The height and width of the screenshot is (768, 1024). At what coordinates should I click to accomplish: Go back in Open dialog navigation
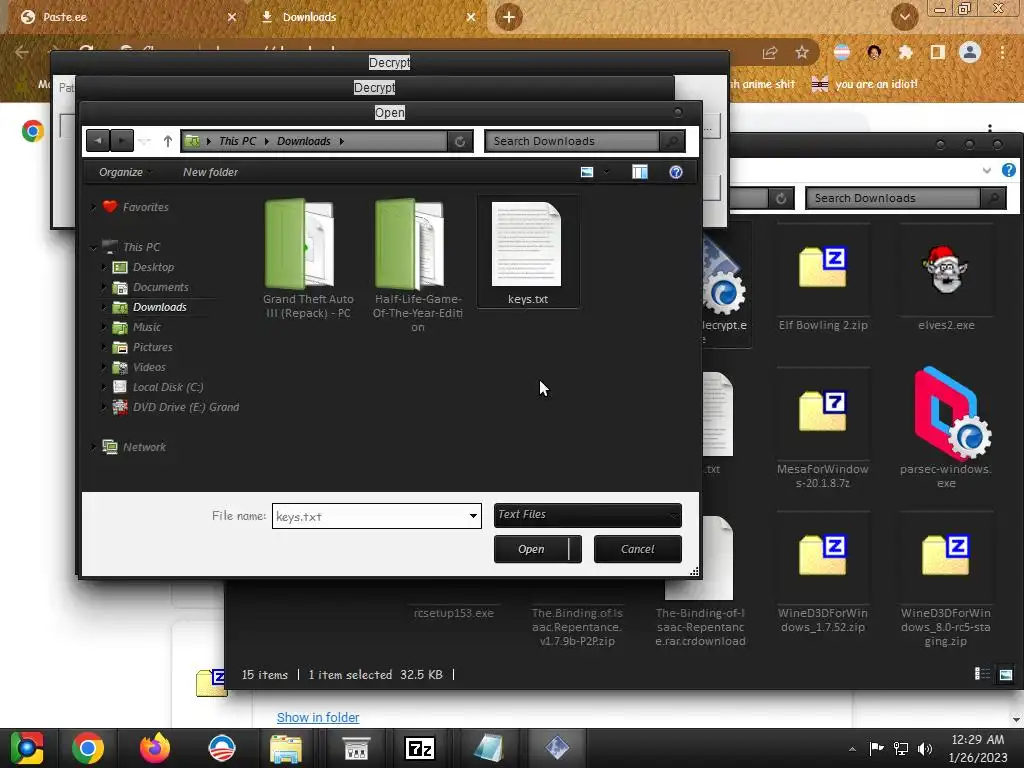pyautogui.click(x=97, y=140)
